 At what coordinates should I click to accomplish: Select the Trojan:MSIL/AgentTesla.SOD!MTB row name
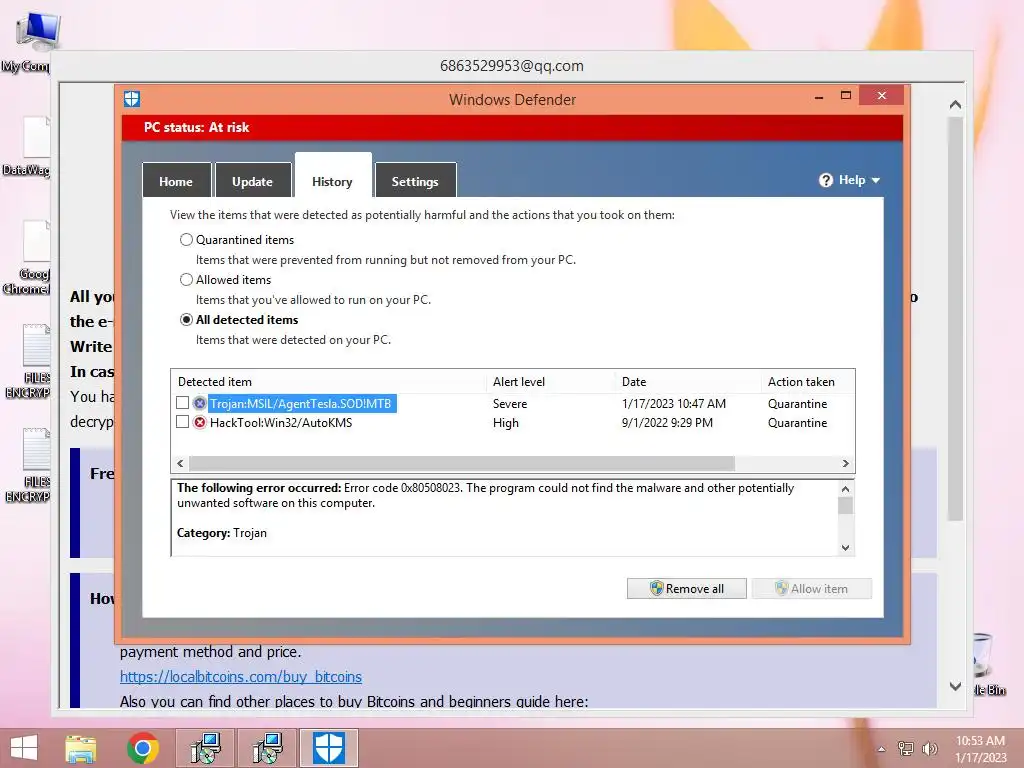300,404
